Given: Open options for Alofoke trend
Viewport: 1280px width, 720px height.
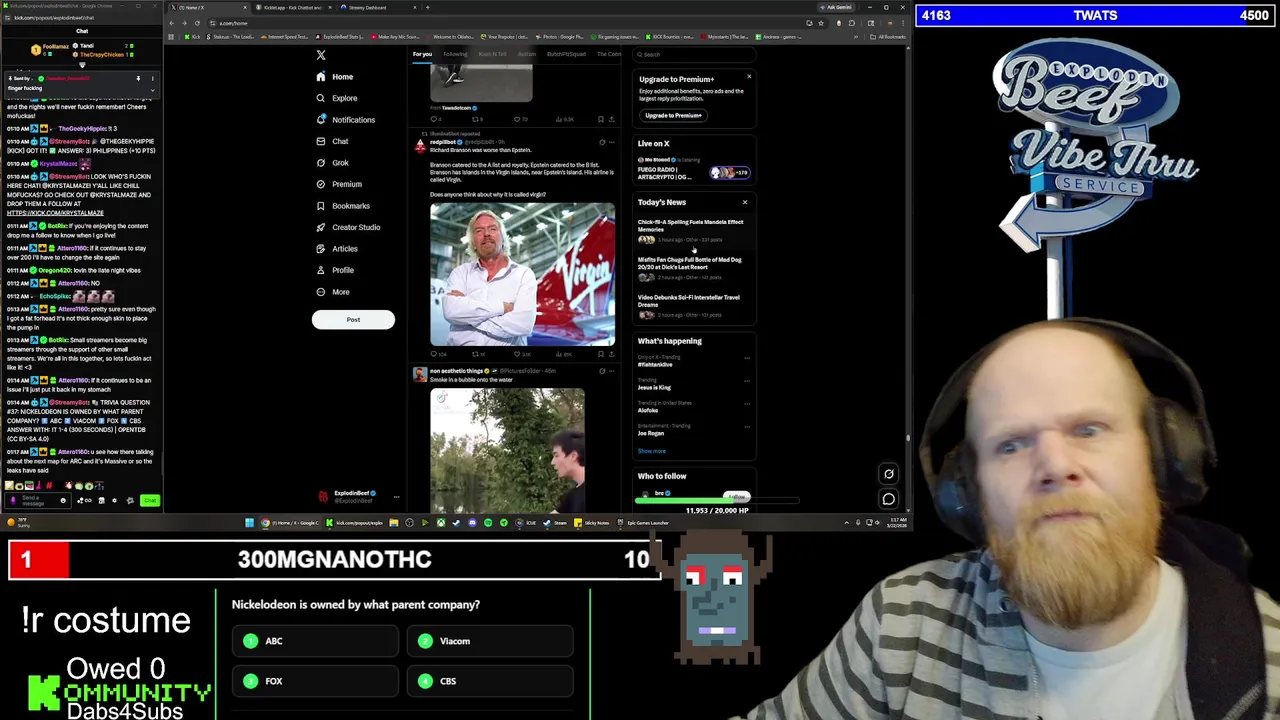Looking at the screenshot, I should pos(746,404).
